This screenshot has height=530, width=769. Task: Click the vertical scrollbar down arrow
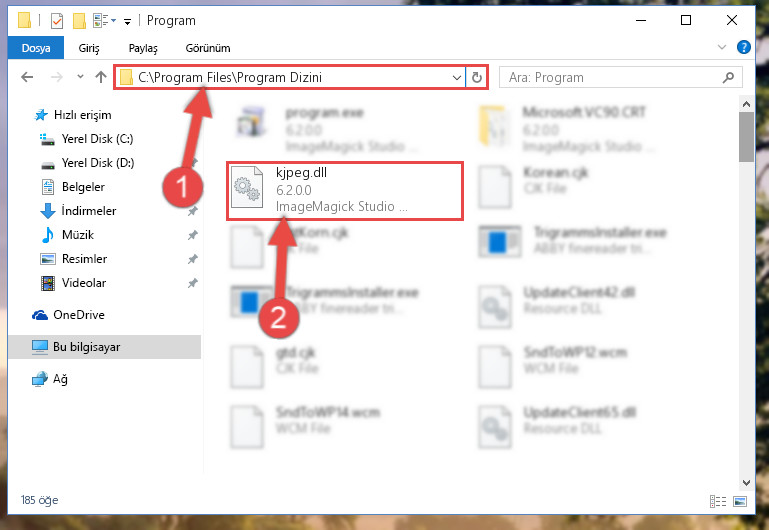pyautogui.click(x=746, y=482)
